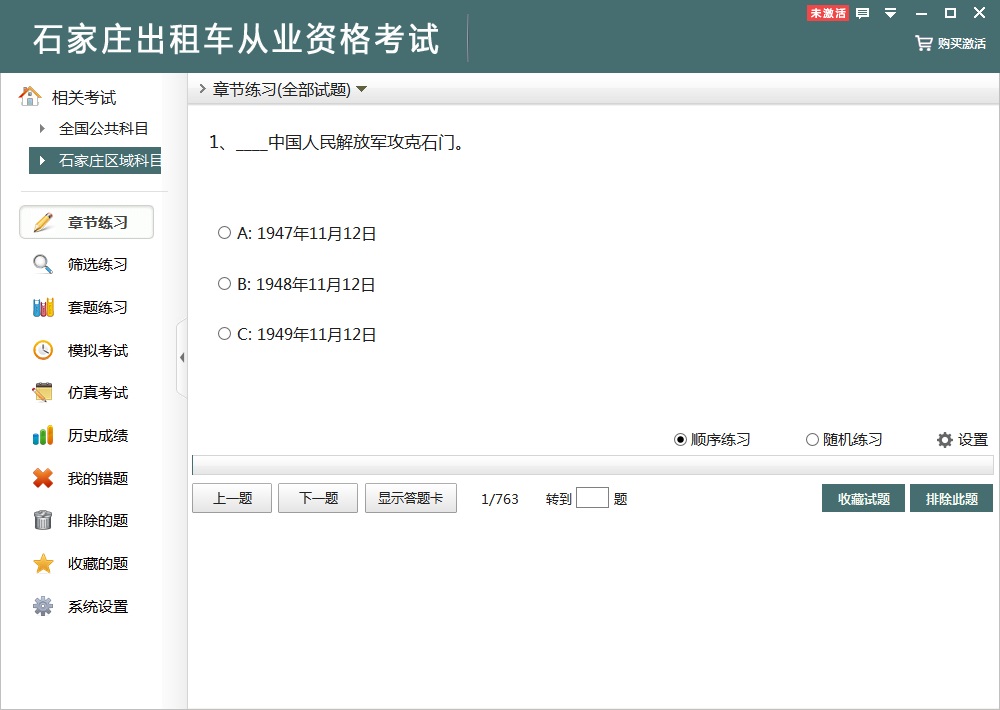Maximize the application window
The image size is (1000, 710).
click(950, 13)
